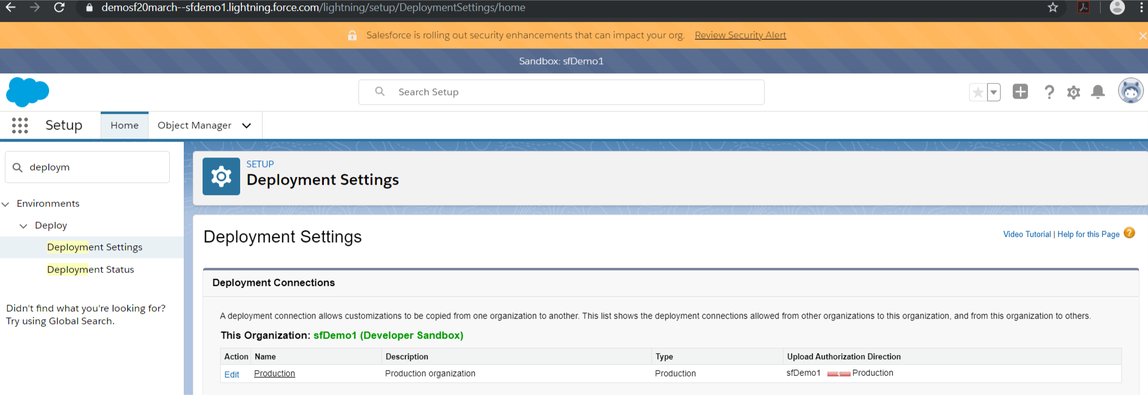Open the Help for this Page link
Image resolution: width=1148 pixels, height=395 pixels.
(x=1088, y=234)
